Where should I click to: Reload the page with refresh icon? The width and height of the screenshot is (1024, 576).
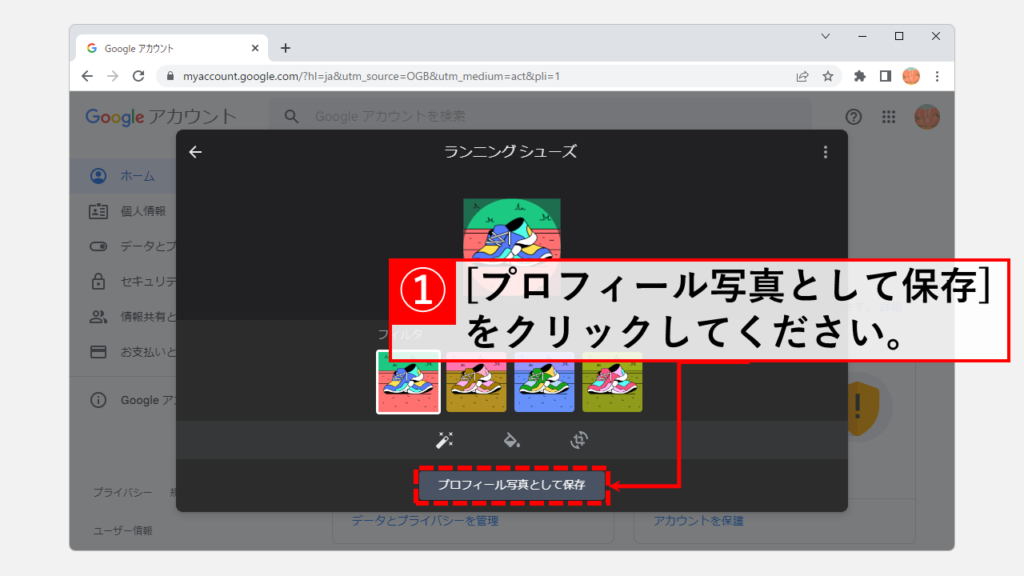138,76
